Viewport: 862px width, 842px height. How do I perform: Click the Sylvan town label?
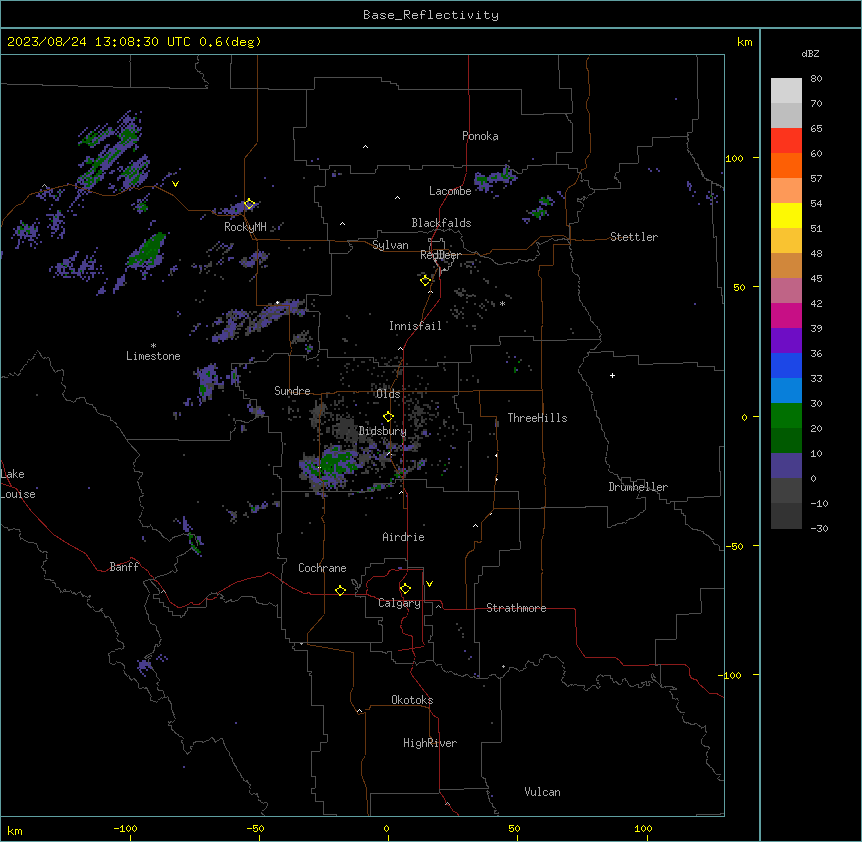pyautogui.click(x=390, y=245)
